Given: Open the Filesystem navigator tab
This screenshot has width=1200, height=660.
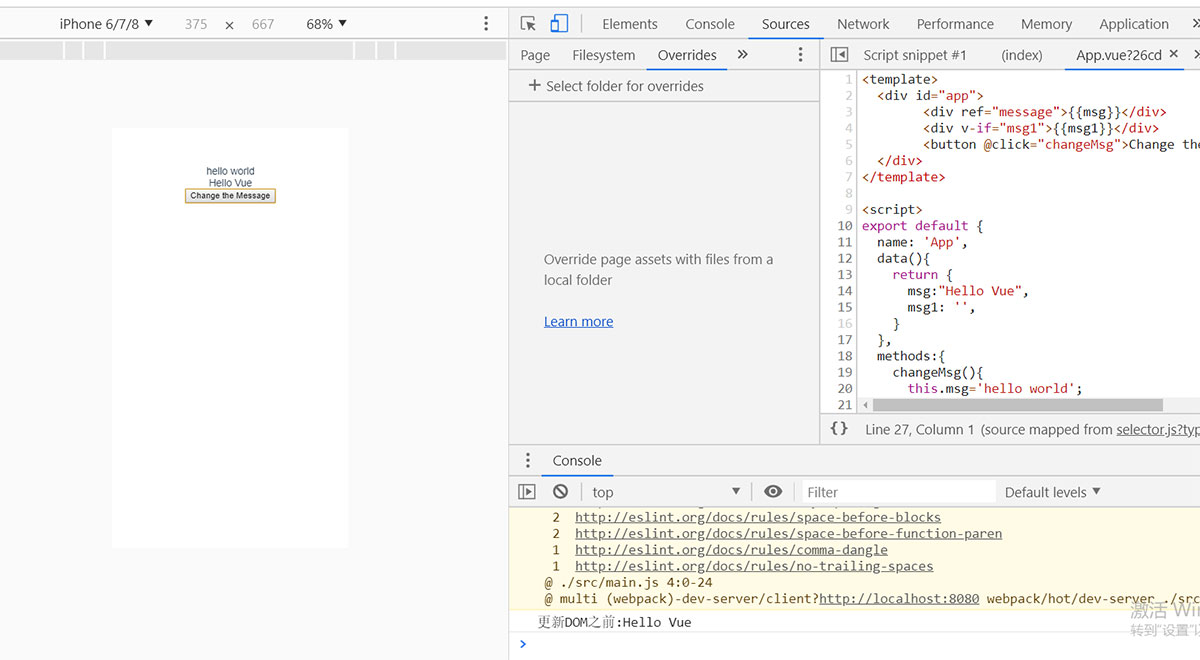Looking at the screenshot, I should pos(603,55).
